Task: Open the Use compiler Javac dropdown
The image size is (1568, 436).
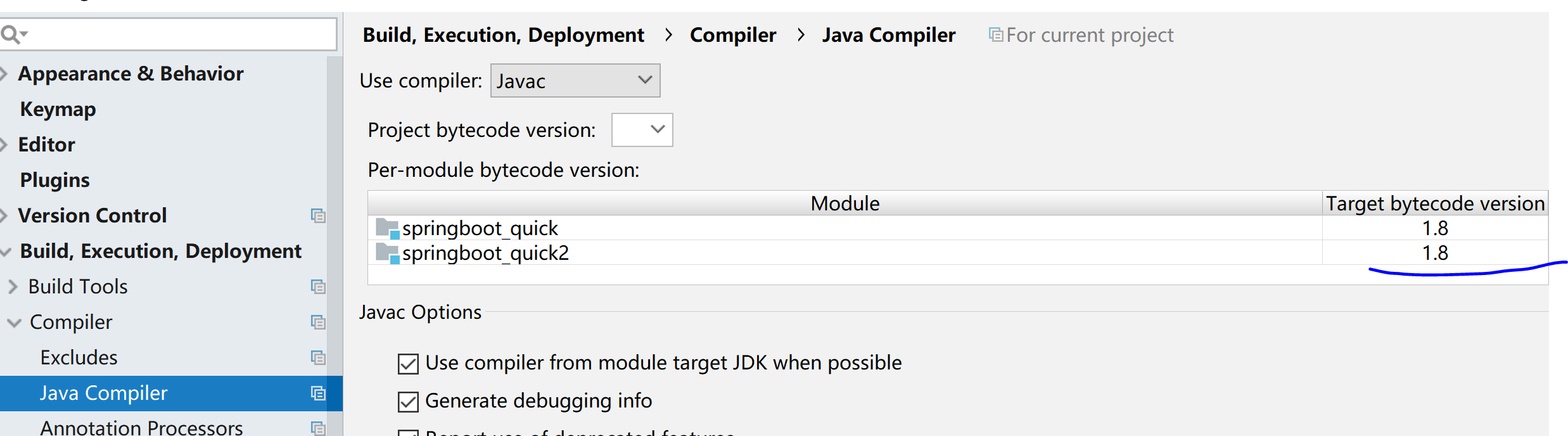Action: click(575, 80)
